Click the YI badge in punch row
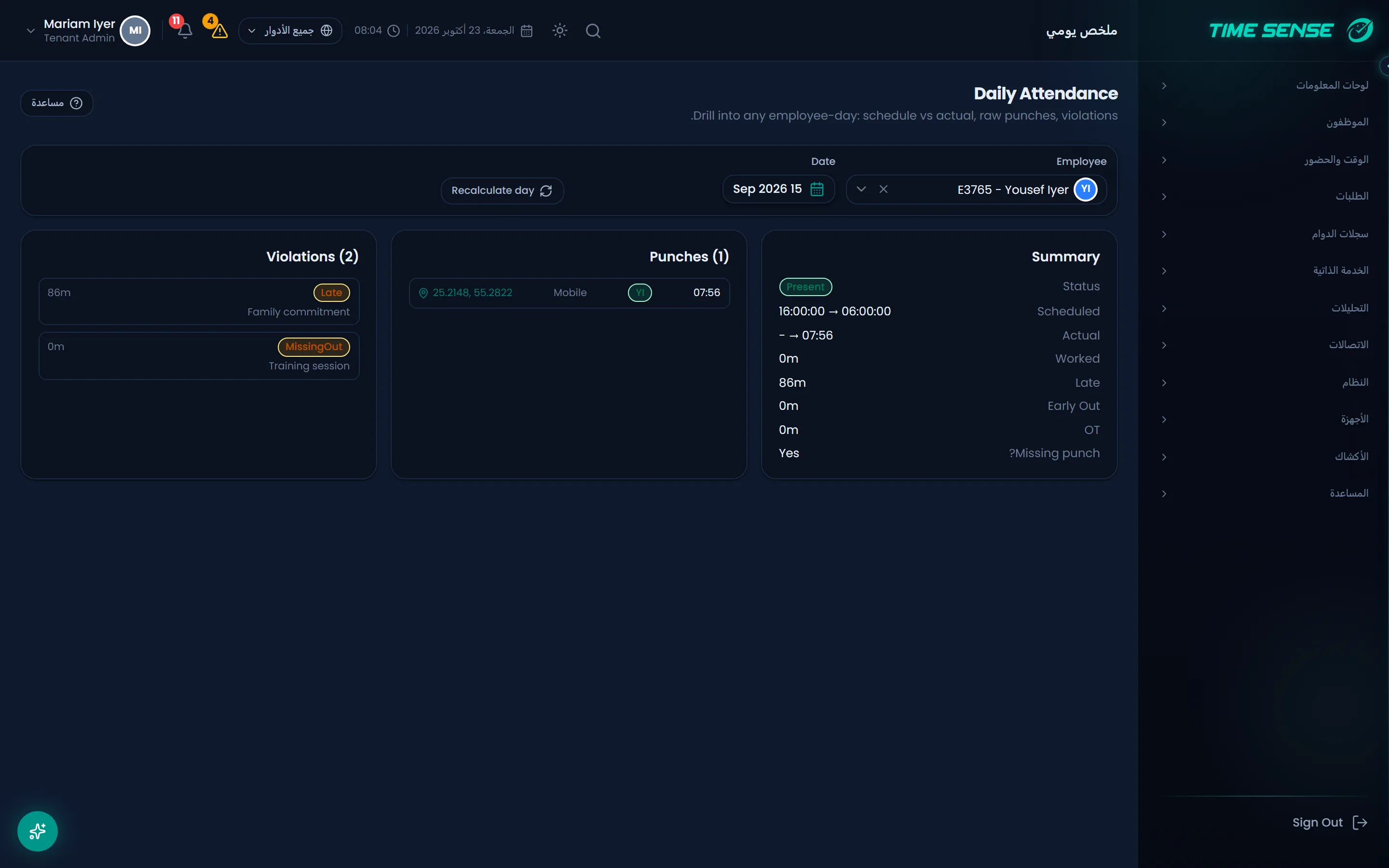 640,293
